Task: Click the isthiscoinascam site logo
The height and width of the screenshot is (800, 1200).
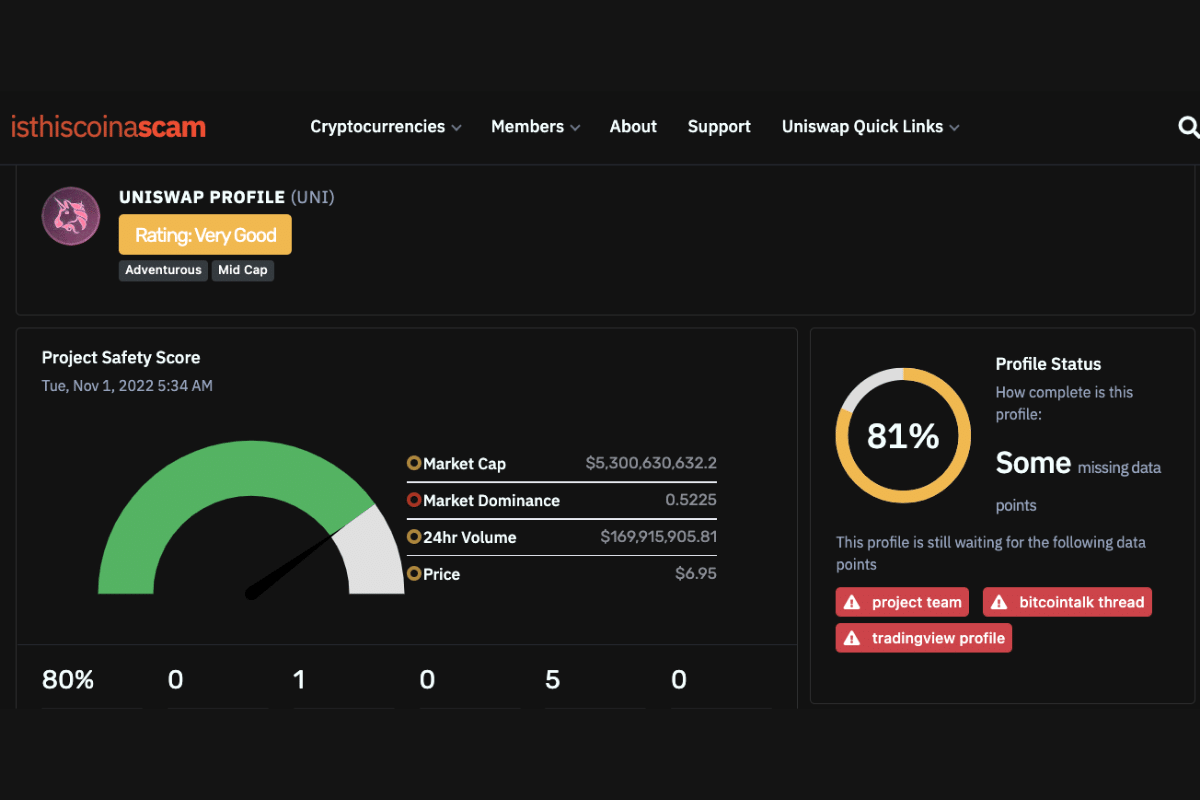Action: 108,127
